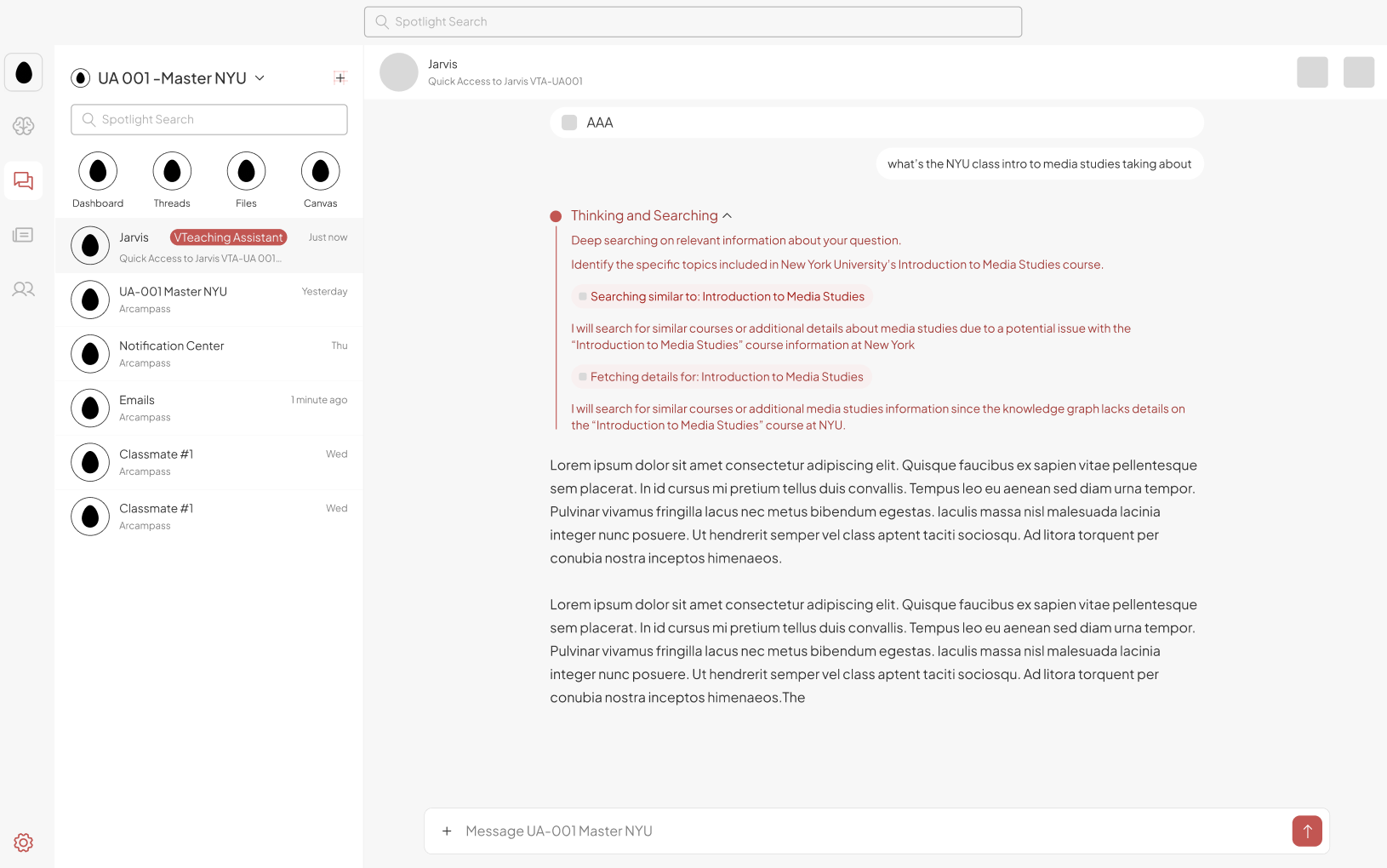The image size is (1387, 868).
Task: Open the chat messages sidebar icon
Action: click(24, 180)
